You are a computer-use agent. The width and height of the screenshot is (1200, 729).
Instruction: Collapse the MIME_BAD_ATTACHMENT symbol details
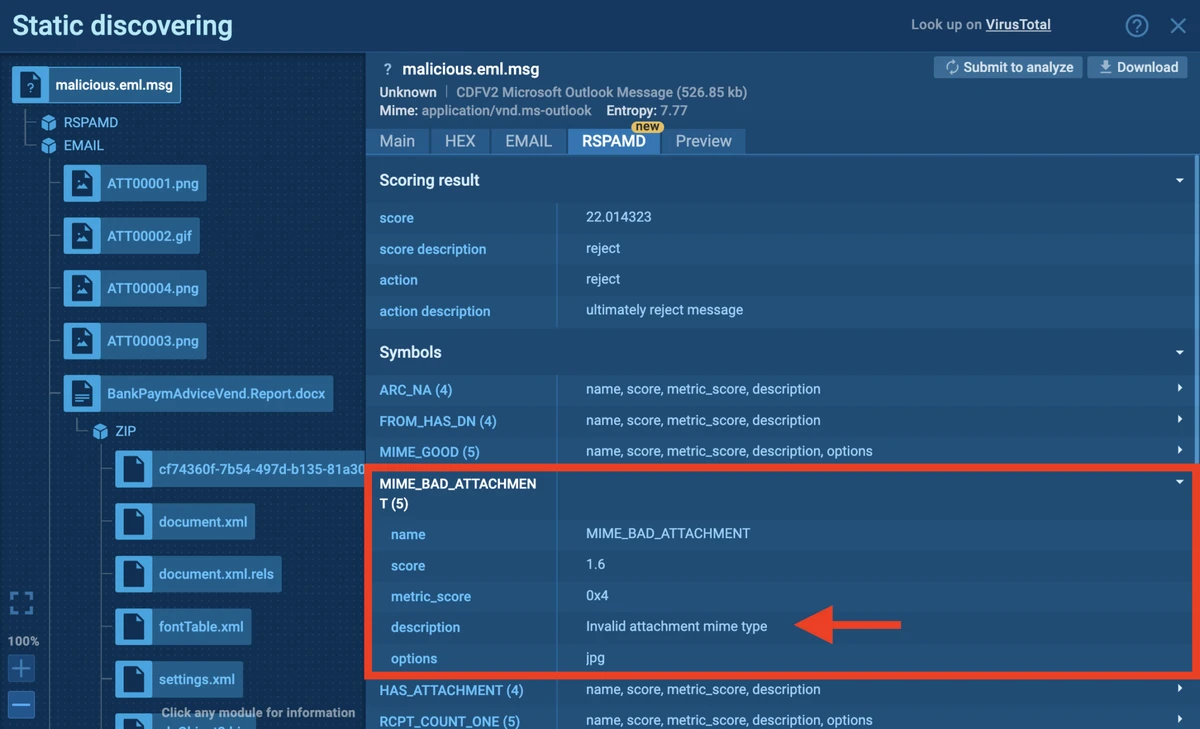point(1180,482)
